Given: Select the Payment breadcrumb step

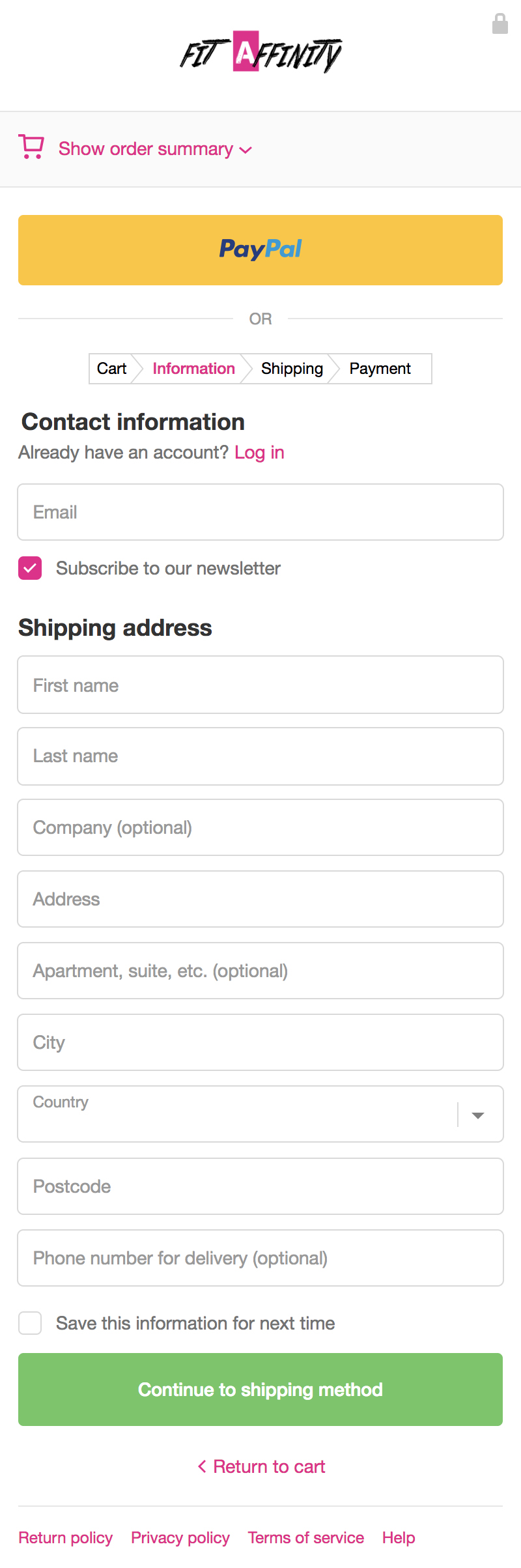Looking at the screenshot, I should pos(380,369).
